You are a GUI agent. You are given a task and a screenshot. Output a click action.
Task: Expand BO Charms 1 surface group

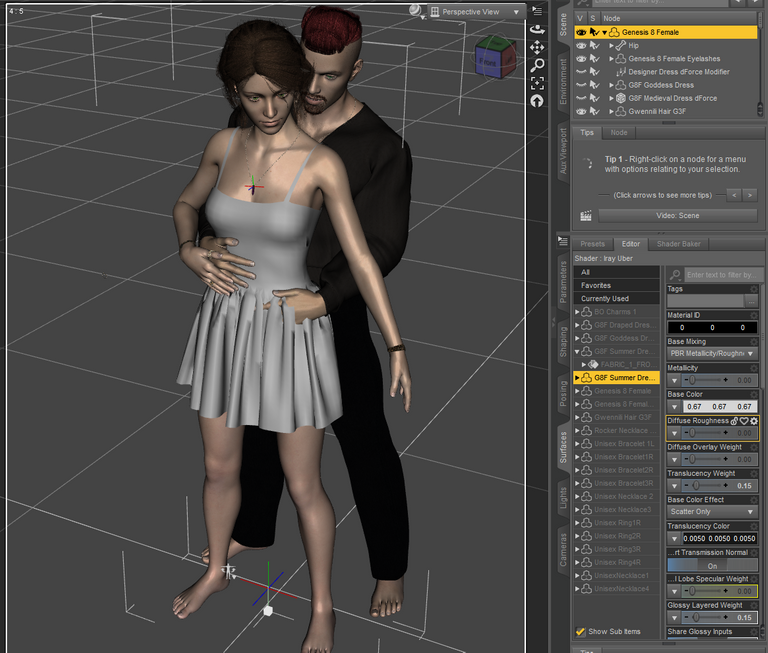[577, 312]
